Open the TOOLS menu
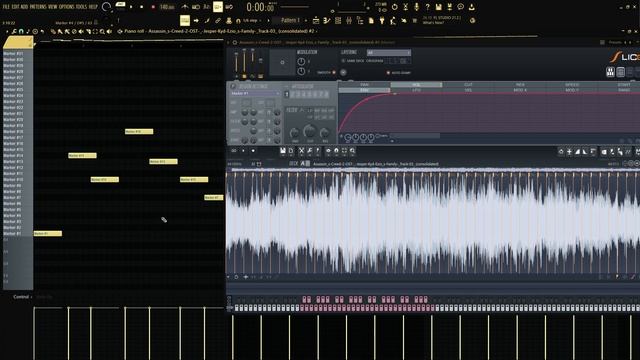Screen dimensions: 640x360 coord(81,7)
